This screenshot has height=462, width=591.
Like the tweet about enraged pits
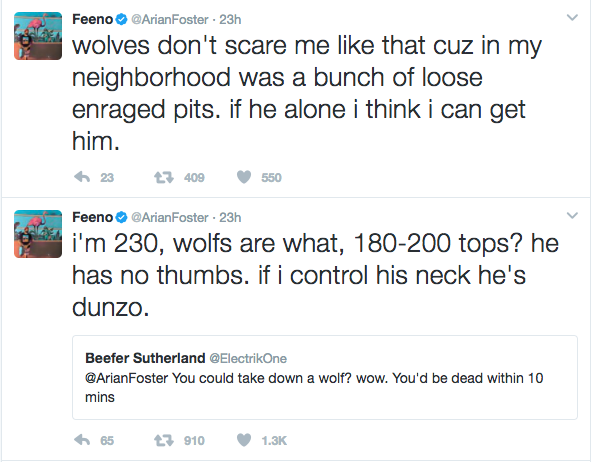(x=244, y=177)
